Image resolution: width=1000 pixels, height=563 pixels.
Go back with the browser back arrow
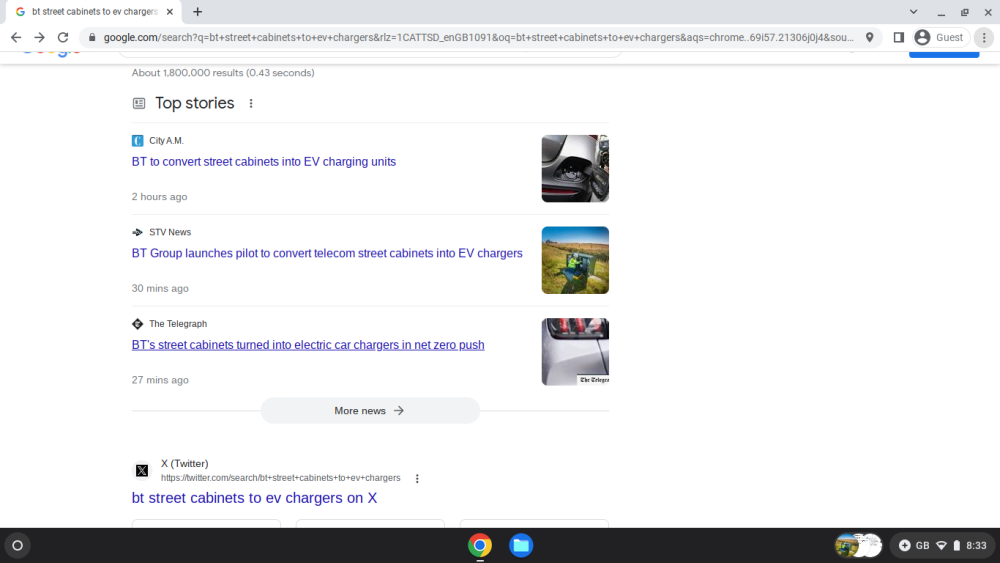coord(16,38)
